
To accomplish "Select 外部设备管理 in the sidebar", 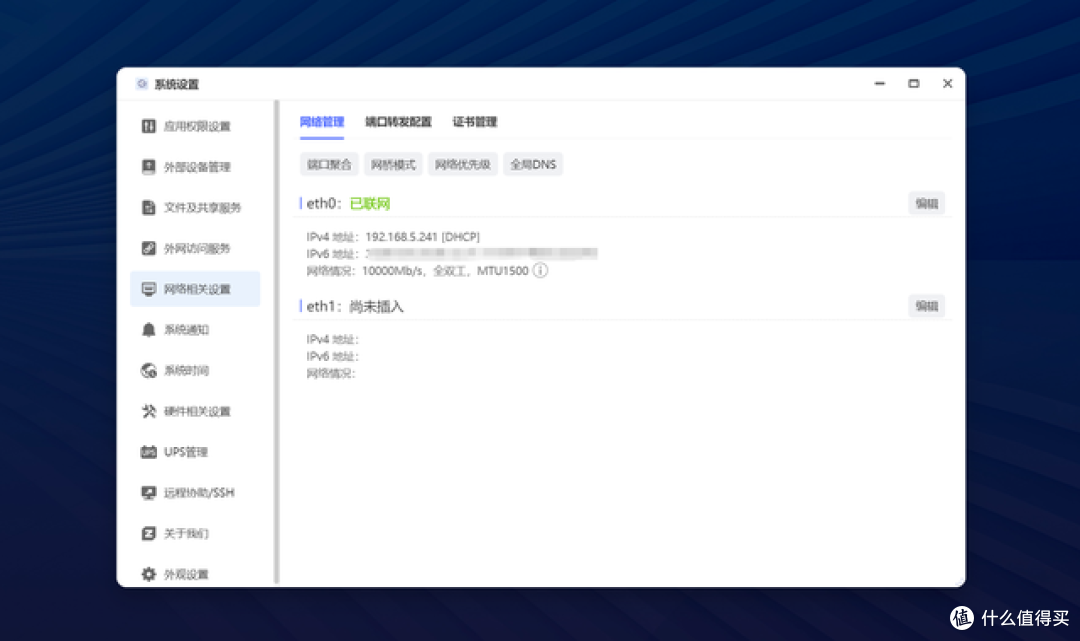I will [195, 167].
